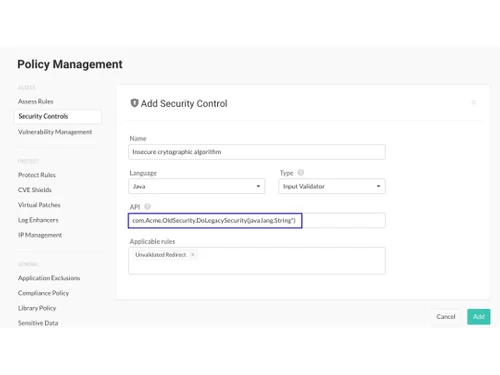Open the Language dropdown showing Java

197,186
